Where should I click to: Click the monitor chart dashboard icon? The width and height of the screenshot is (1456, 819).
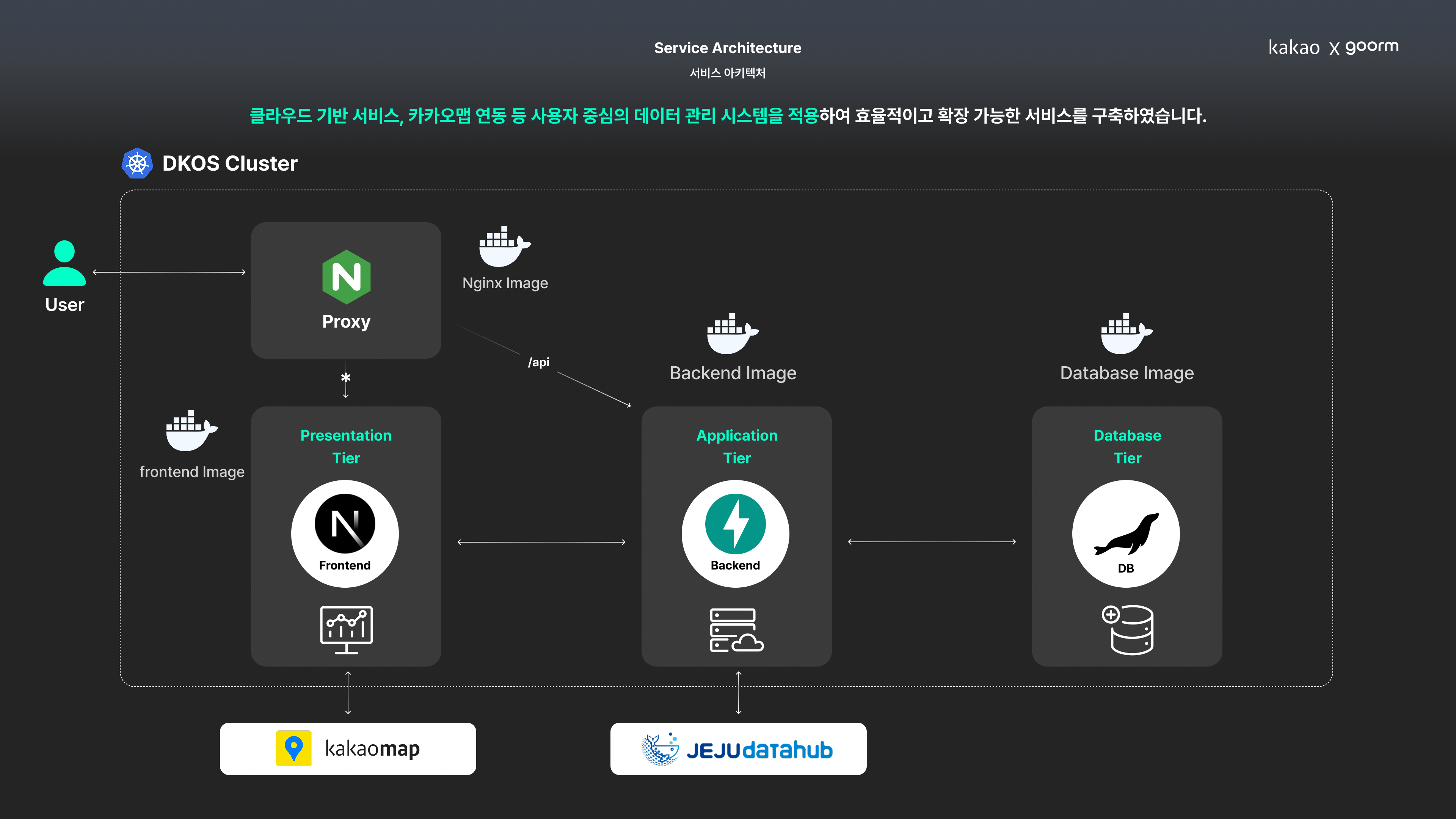(346, 630)
